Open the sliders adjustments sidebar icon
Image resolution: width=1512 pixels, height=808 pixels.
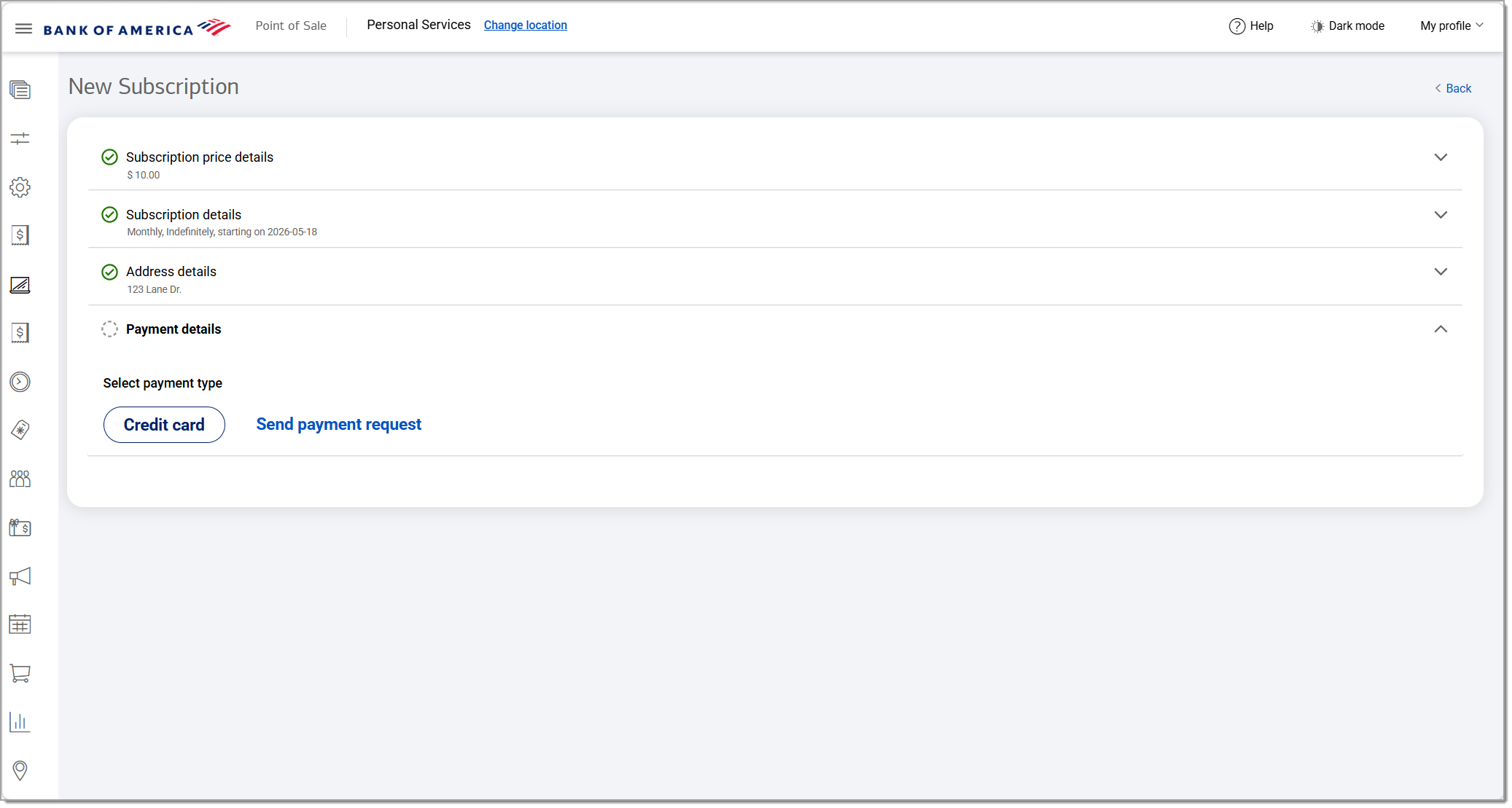point(20,138)
